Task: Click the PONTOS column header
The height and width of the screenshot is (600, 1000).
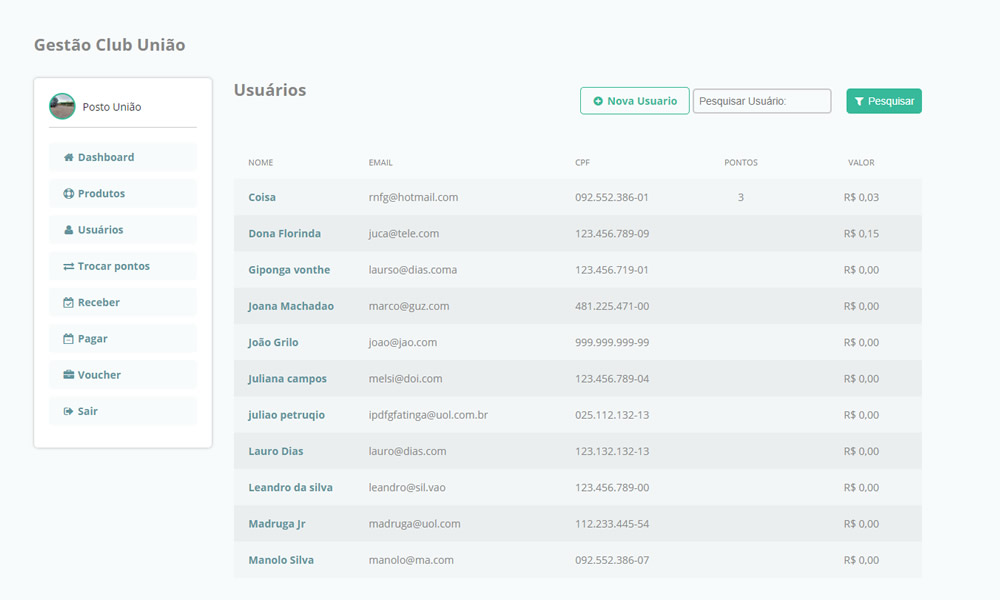Action: [x=740, y=162]
